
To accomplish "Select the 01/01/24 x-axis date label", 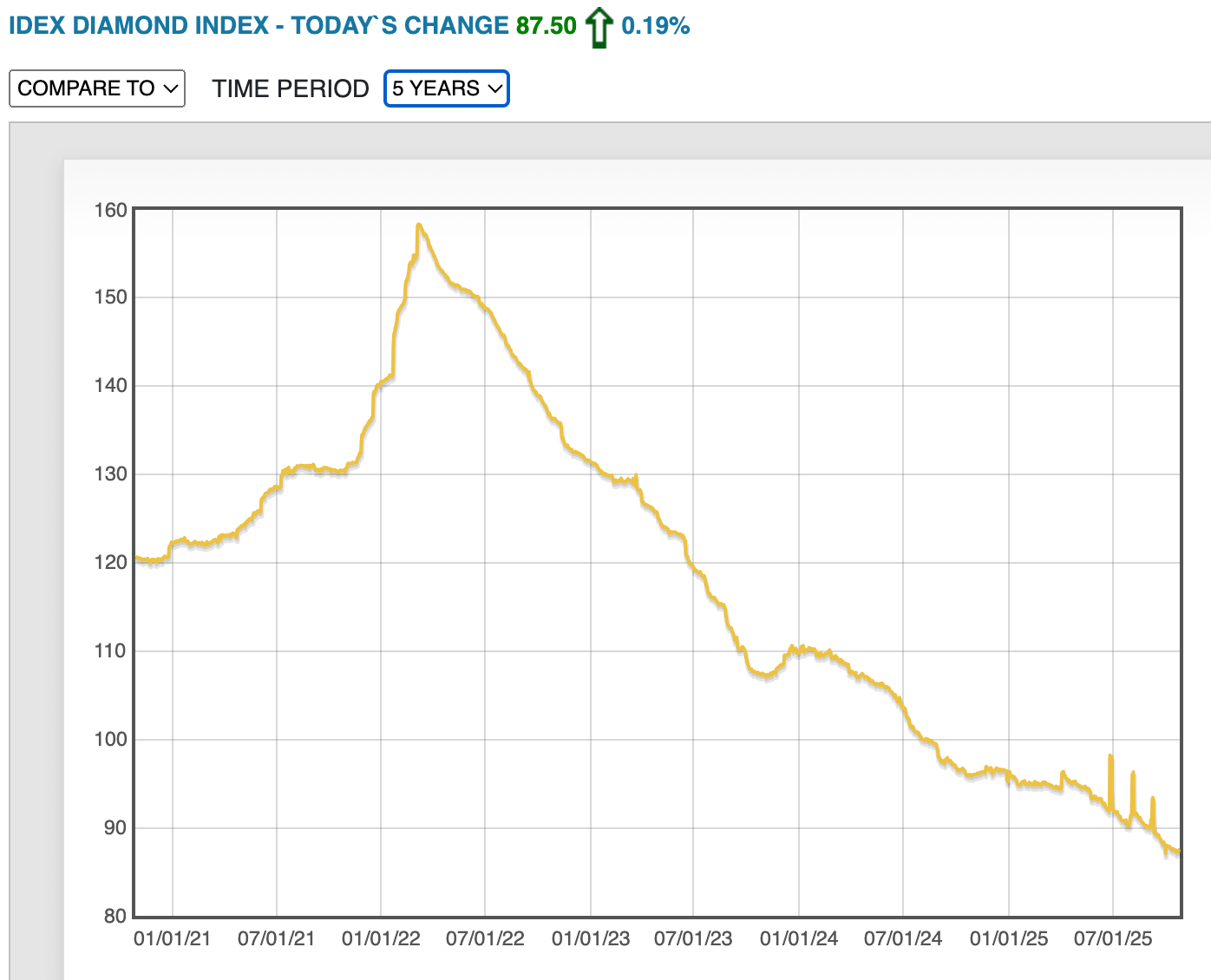I will coord(798,938).
